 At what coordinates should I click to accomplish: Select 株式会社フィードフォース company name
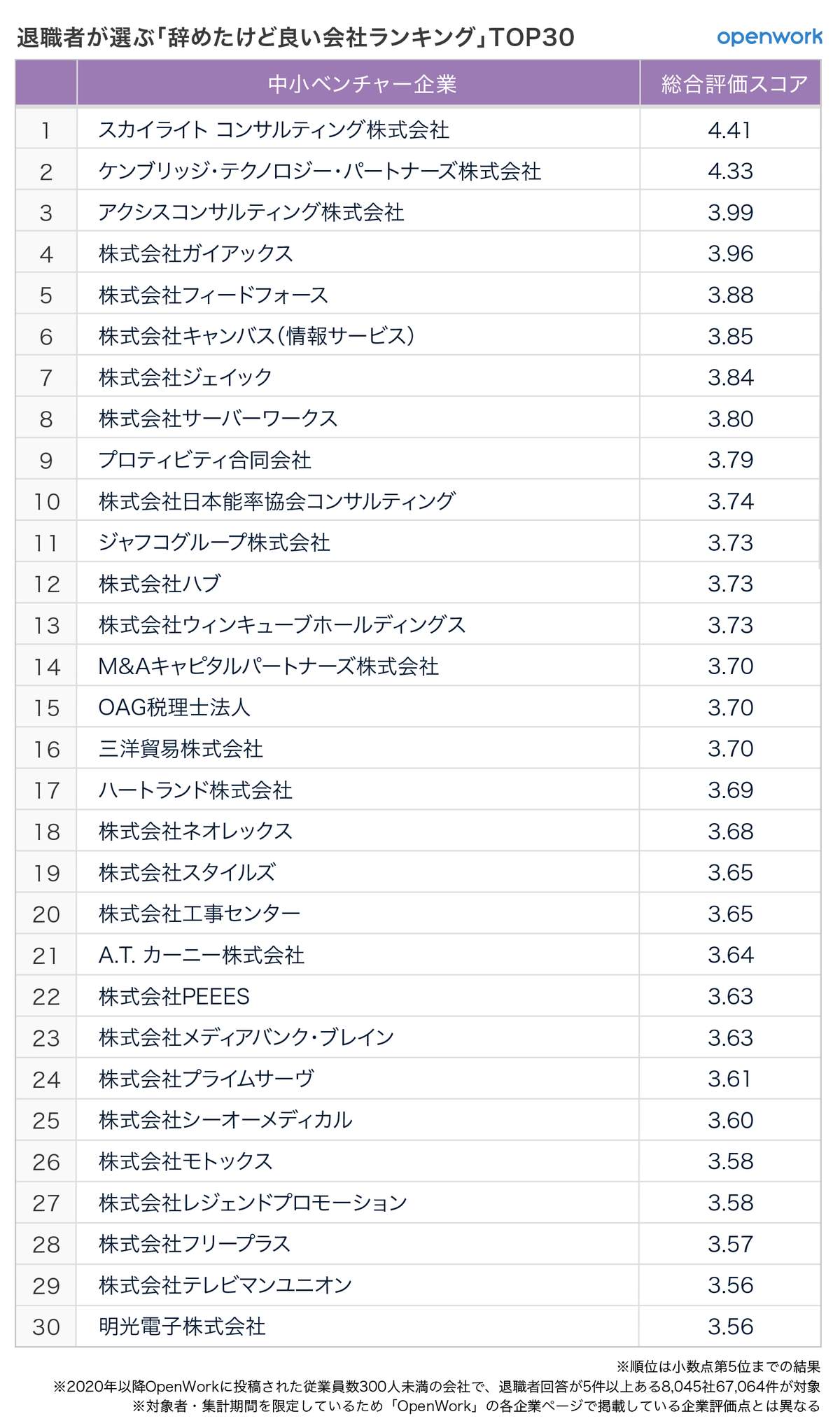[x=213, y=295]
